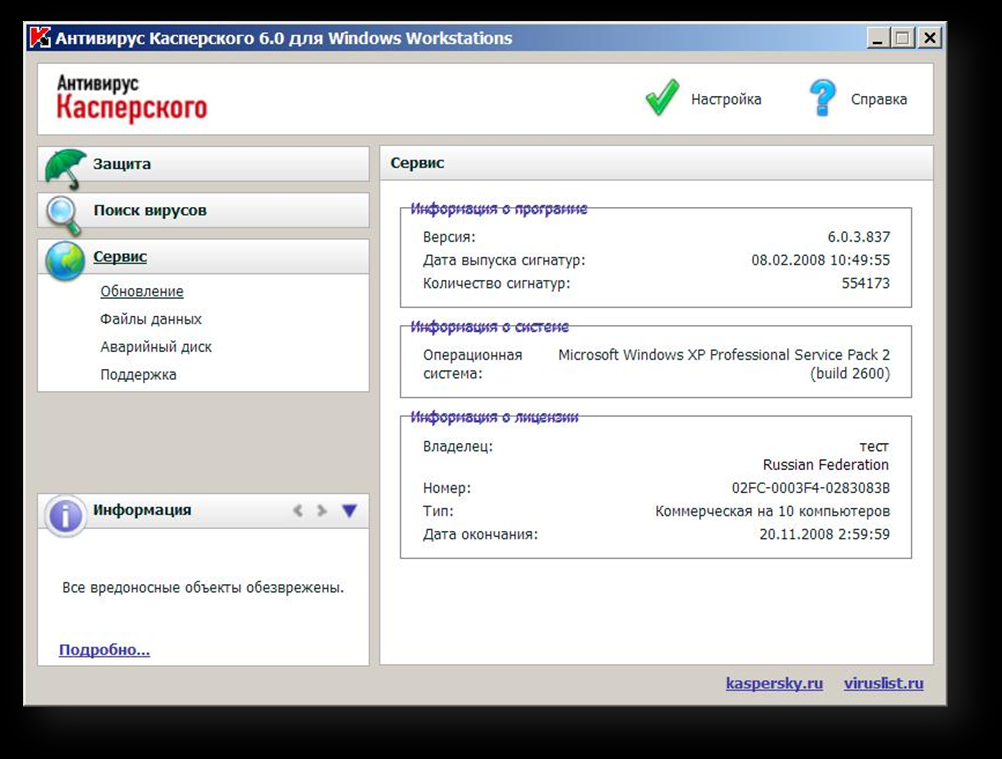Image resolution: width=1002 pixels, height=759 pixels.
Task: Click Russian Federation owner text
Action: coord(826,464)
